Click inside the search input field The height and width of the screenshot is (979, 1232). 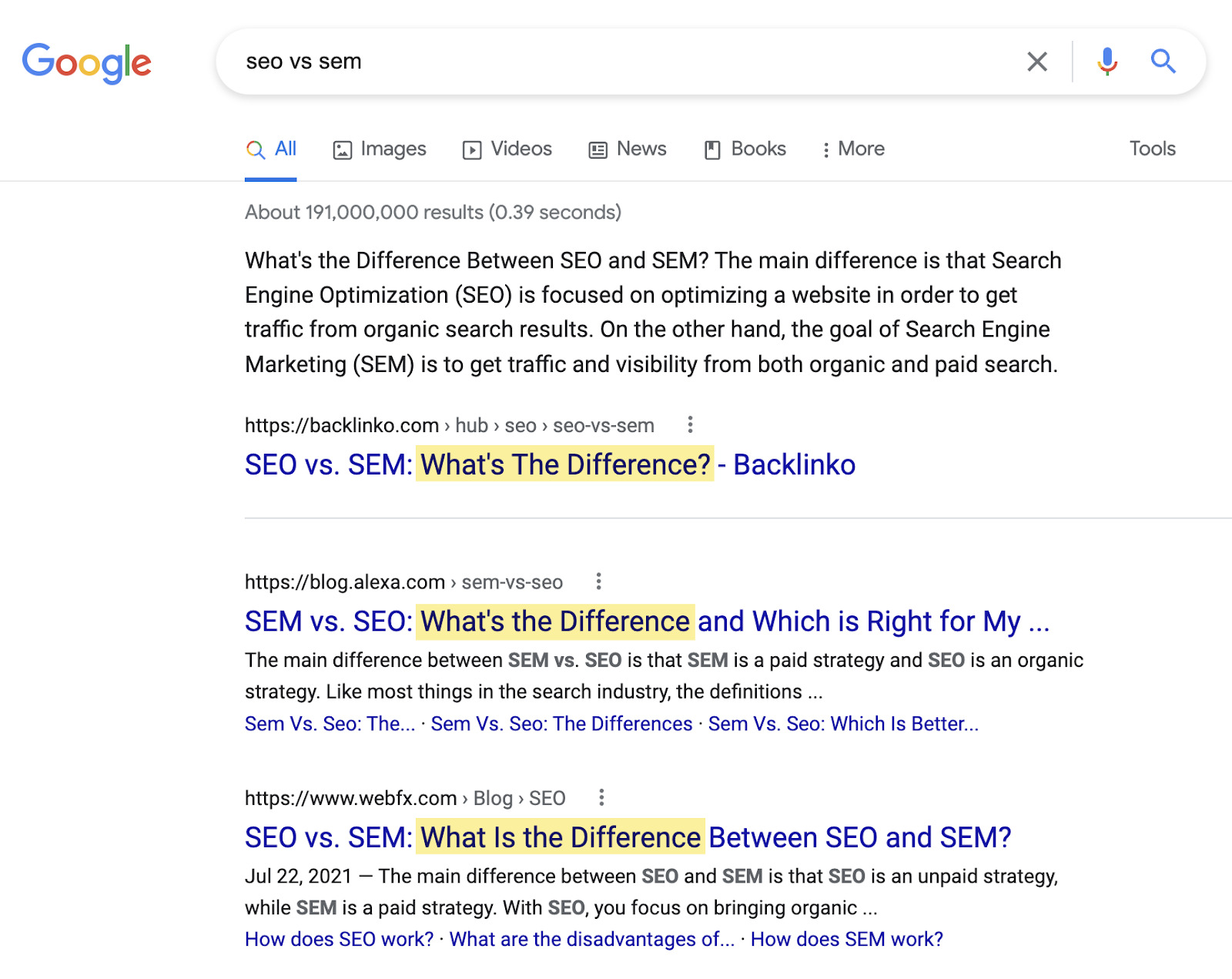pos(539,62)
